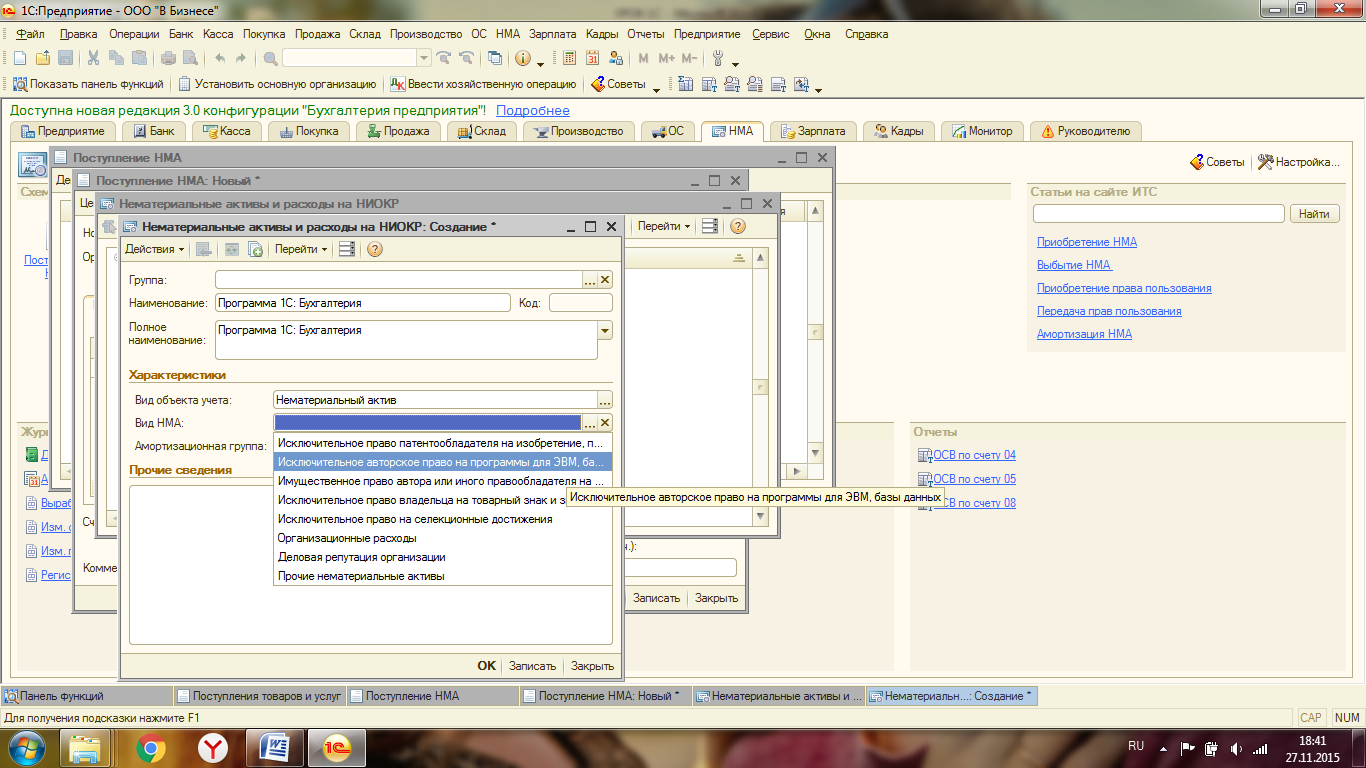Open the Windows Start button

[x=27, y=747]
